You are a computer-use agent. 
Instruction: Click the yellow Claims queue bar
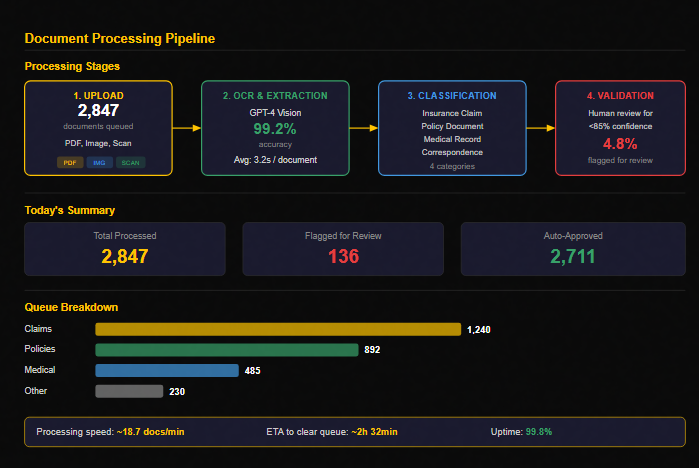tap(278, 329)
